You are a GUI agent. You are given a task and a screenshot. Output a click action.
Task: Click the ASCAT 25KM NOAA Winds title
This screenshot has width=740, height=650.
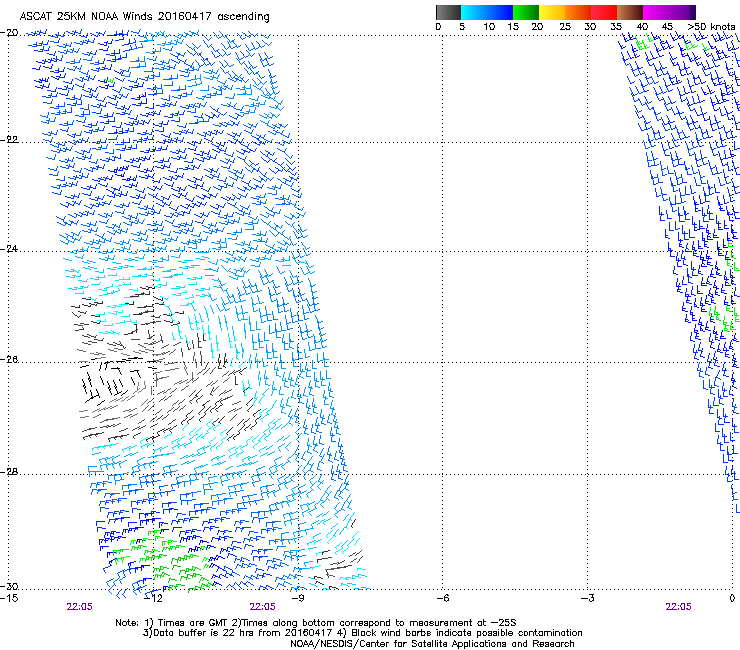coord(144,17)
